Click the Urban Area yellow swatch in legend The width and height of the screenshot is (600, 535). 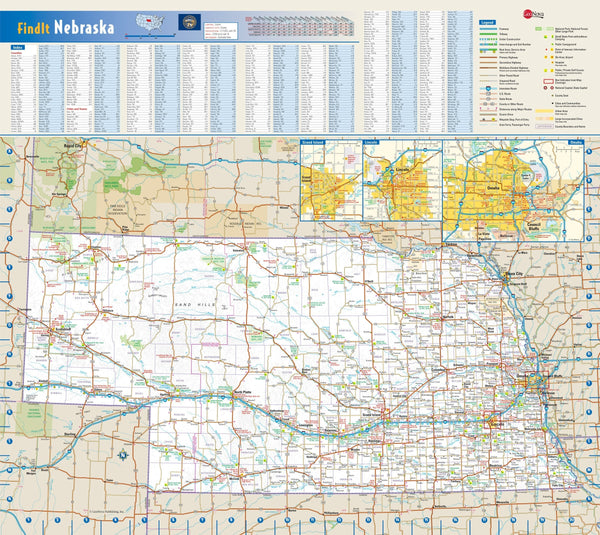point(545,111)
